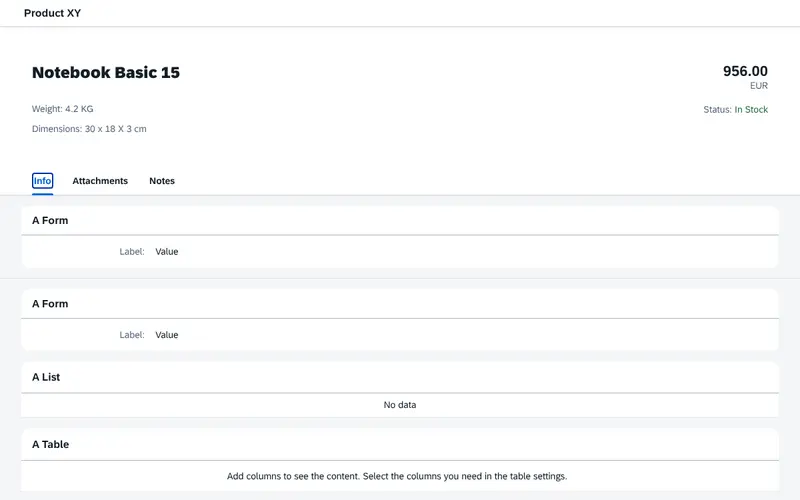Select the Info tab
The image size is (800, 500).
pyautogui.click(x=42, y=181)
